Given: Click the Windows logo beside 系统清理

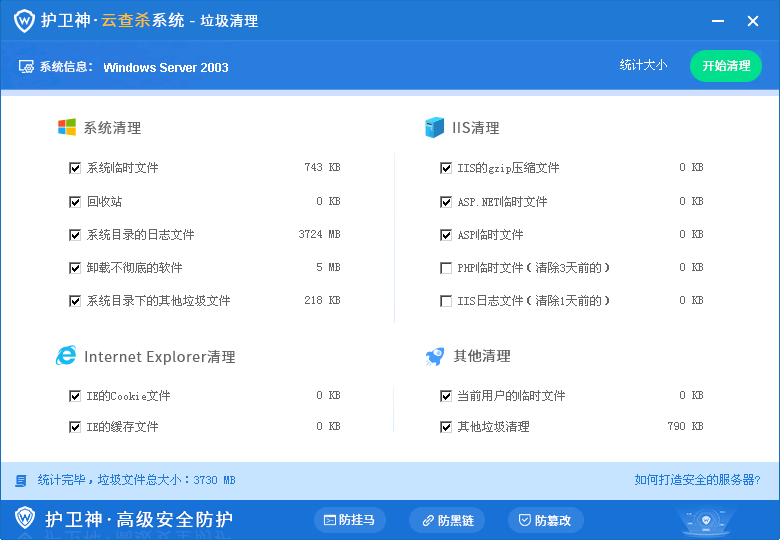Looking at the screenshot, I should pyautogui.click(x=67, y=127).
